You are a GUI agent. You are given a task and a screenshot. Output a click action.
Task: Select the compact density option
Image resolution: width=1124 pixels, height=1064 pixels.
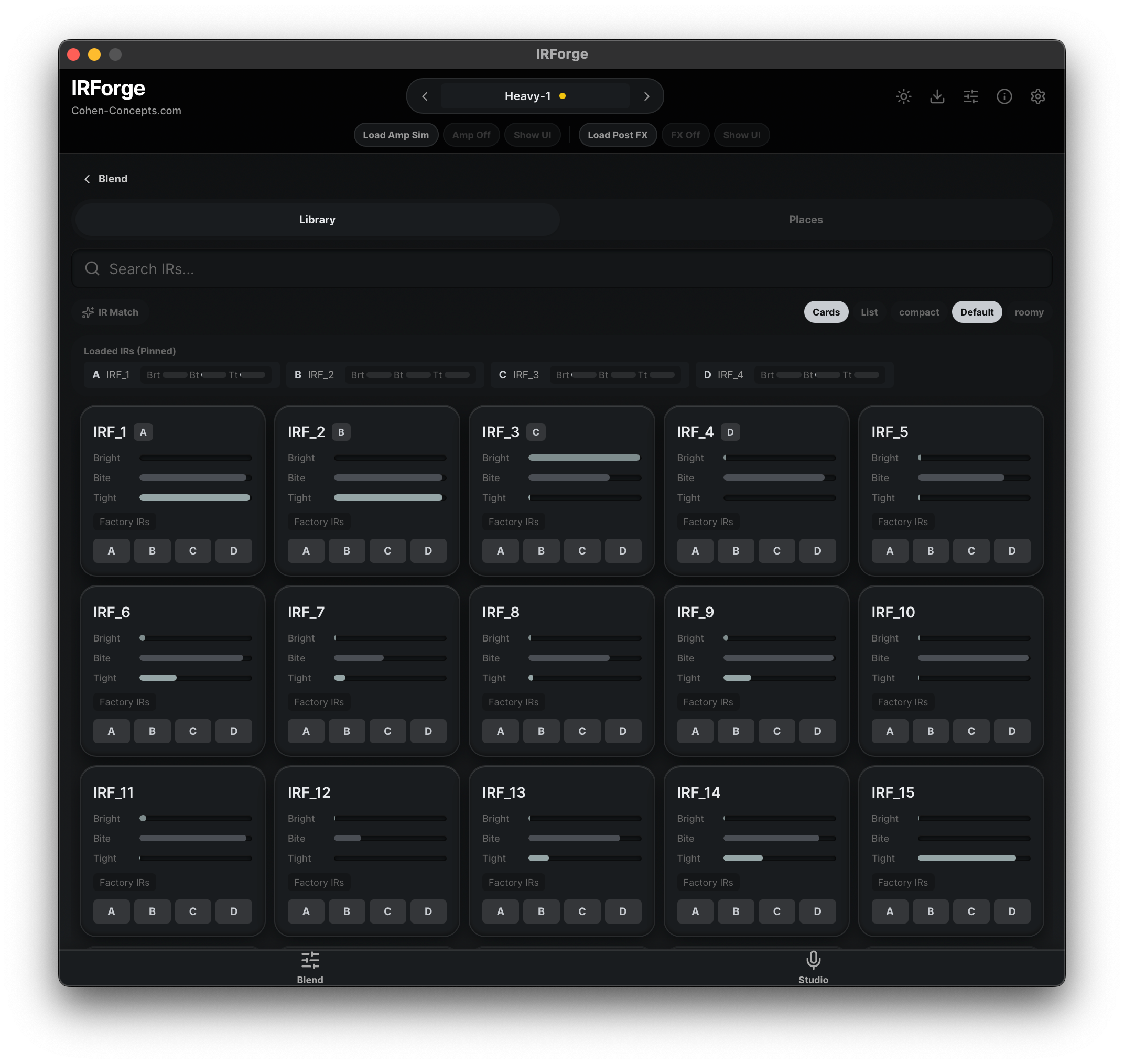918,312
